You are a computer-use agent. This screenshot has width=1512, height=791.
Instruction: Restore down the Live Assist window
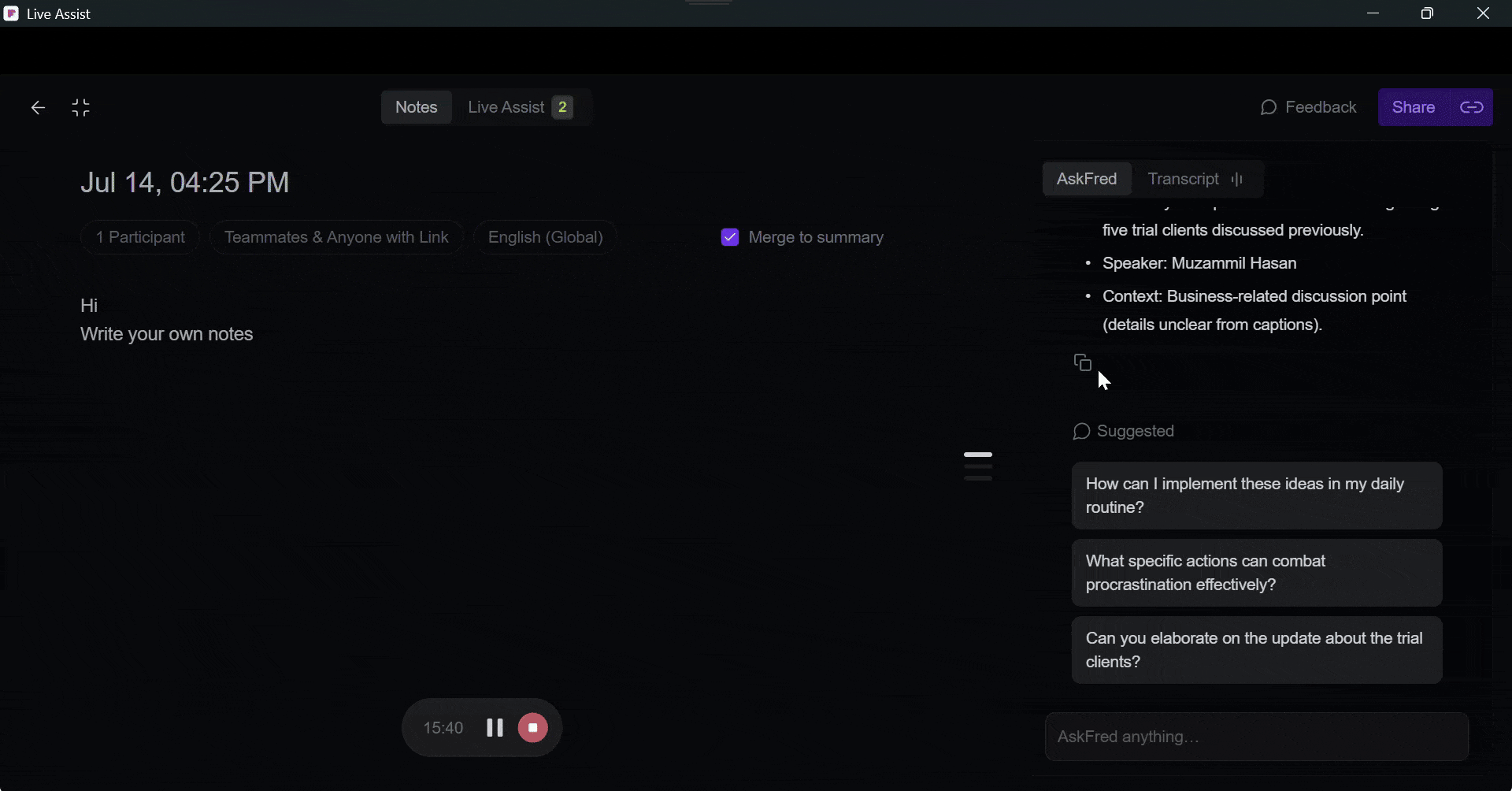pyautogui.click(x=1427, y=13)
